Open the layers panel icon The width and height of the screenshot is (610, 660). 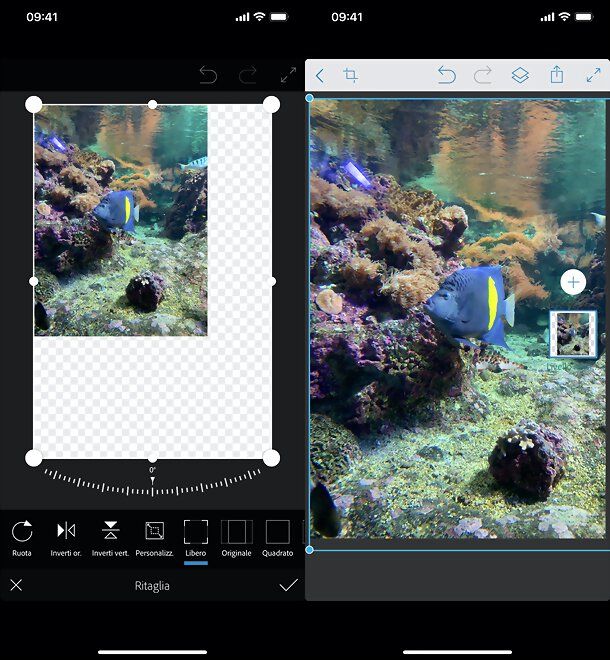tap(520, 76)
